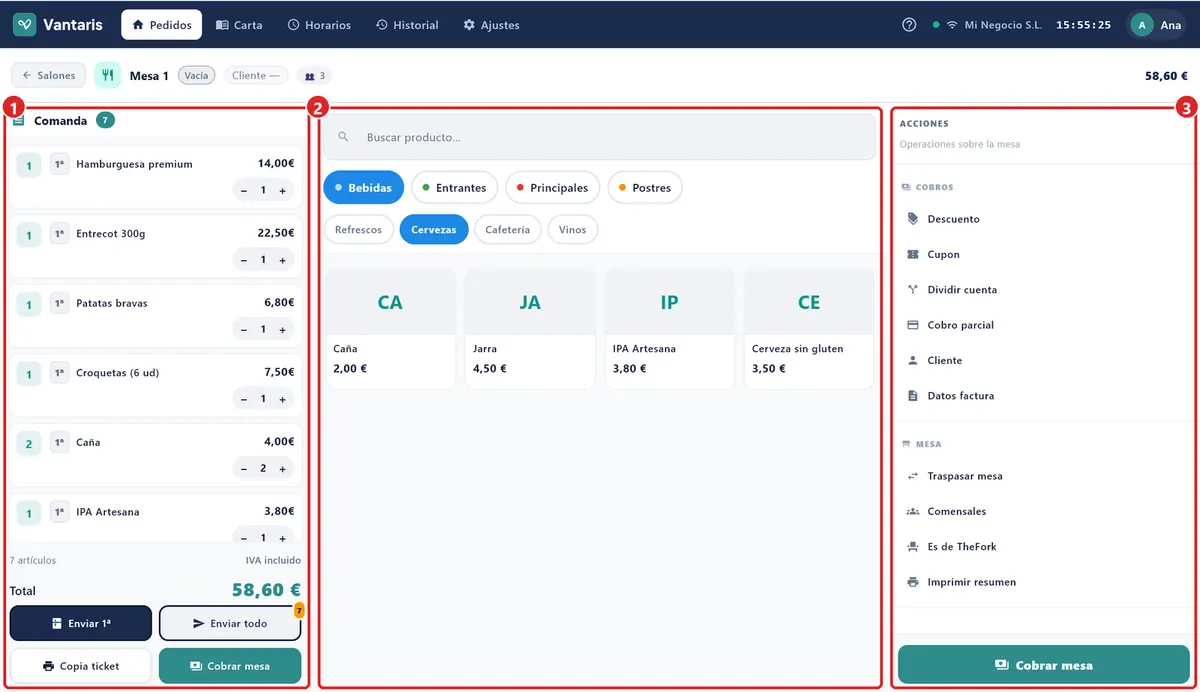1200x692 pixels.
Task: Toggle the 1ª course tag on IPA Artesana
Action: click(x=60, y=512)
